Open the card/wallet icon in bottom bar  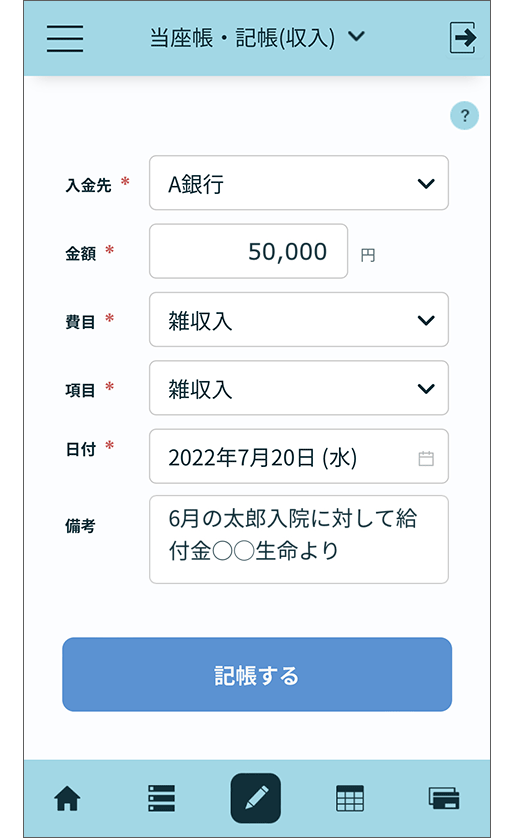pyautogui.click(x=444, y=798)
